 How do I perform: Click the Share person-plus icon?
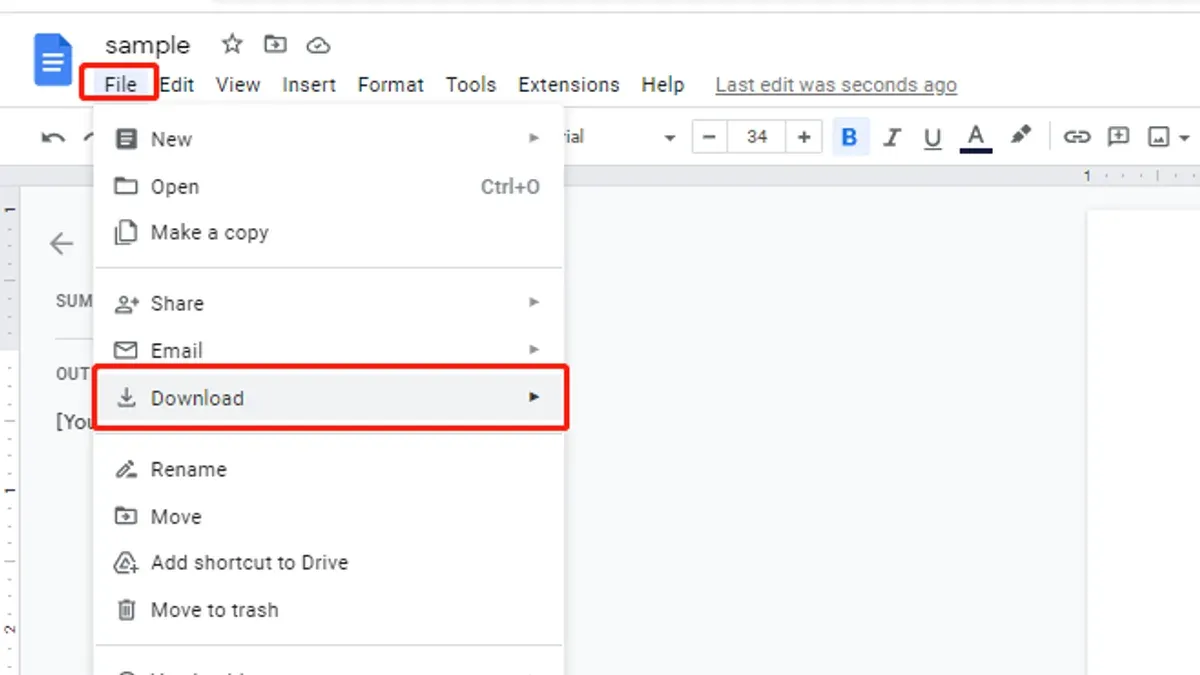[126, 303]
